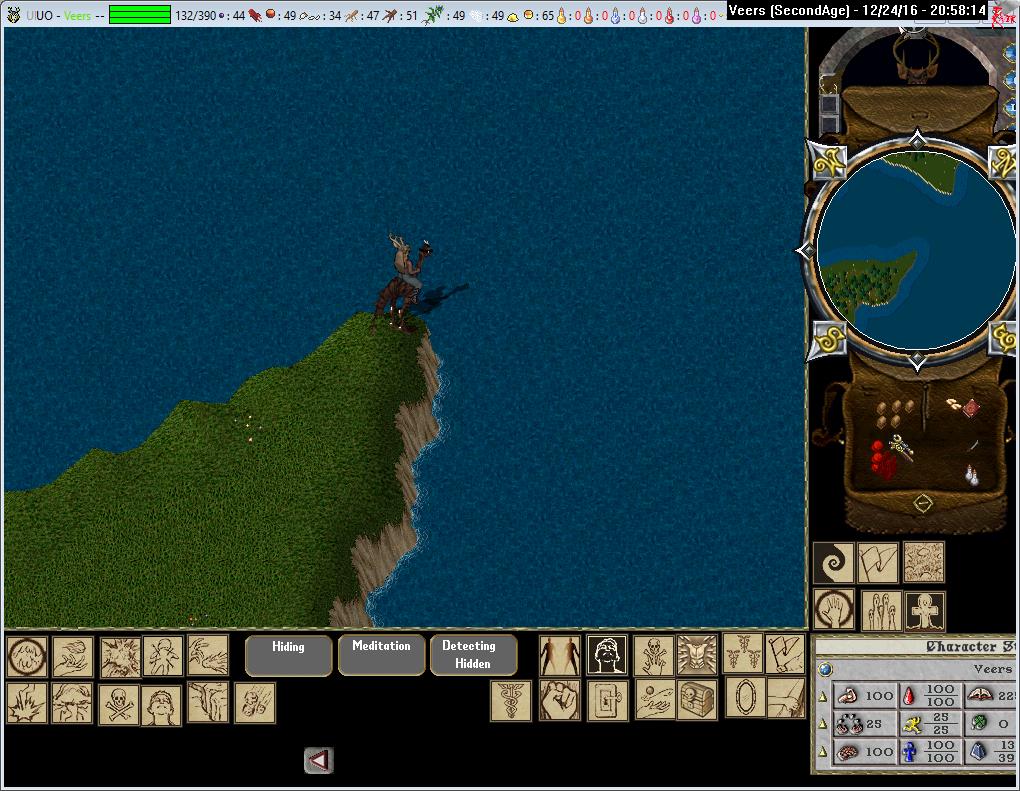Screen dimensions: 1020x791
Task: Click the blue globe in Character Status
Action: tap(825, 669)
